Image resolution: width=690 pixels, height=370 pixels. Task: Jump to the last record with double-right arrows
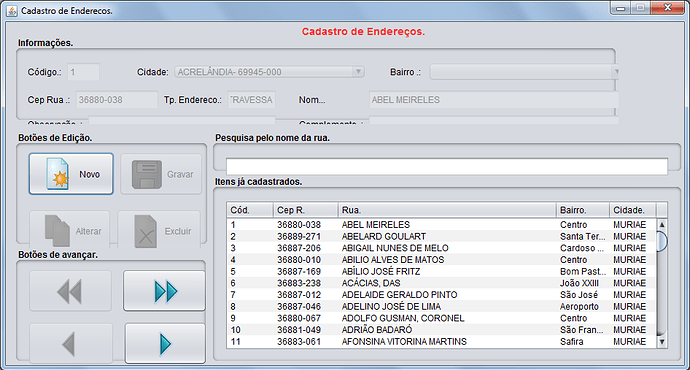164,291
